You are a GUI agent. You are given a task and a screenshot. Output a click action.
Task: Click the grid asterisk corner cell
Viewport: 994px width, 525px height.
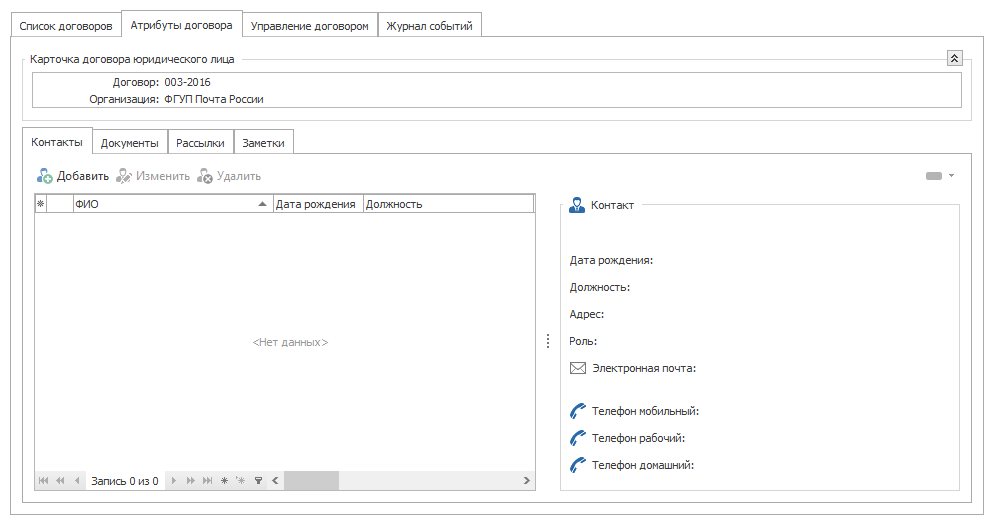click(x=41, y=204)
